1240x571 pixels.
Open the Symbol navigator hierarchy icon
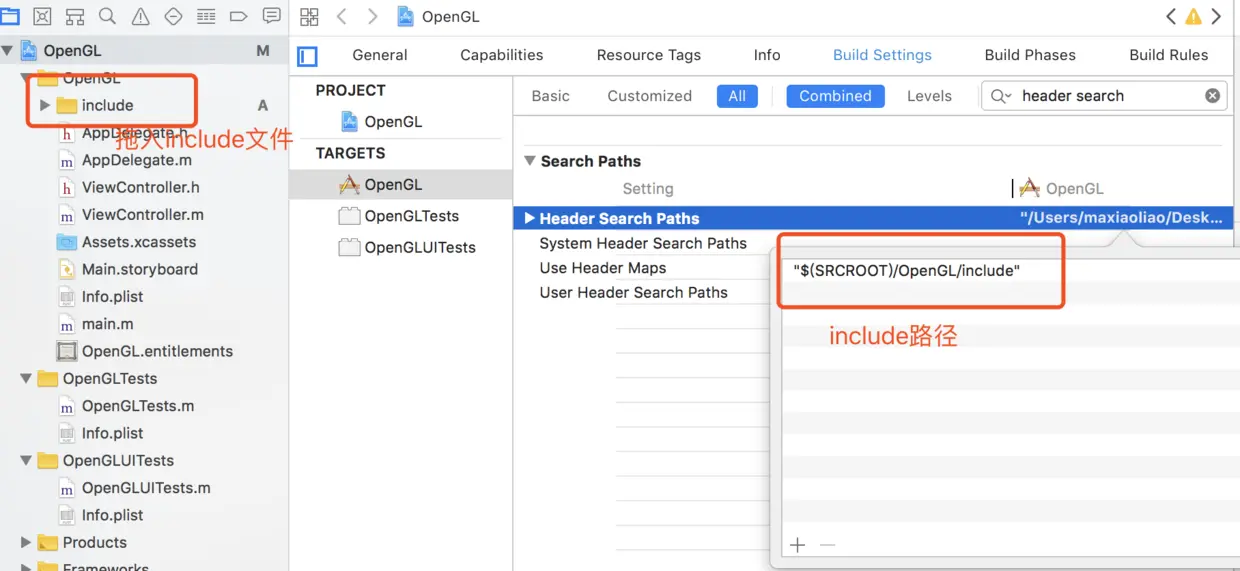[75, 16]
